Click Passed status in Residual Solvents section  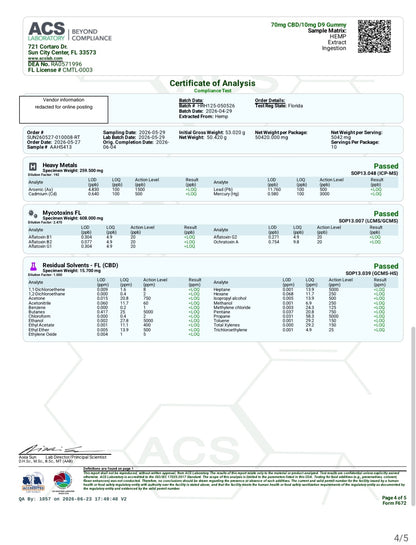coord(386,266)
